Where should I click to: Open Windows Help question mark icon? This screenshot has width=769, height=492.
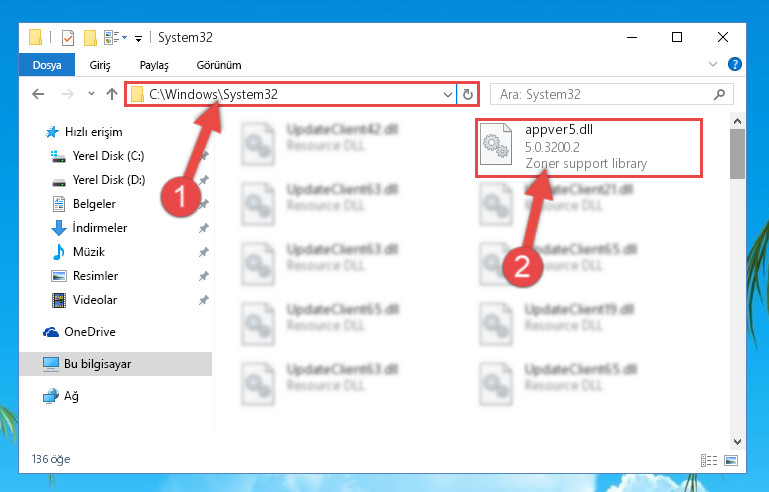[734, 64]
